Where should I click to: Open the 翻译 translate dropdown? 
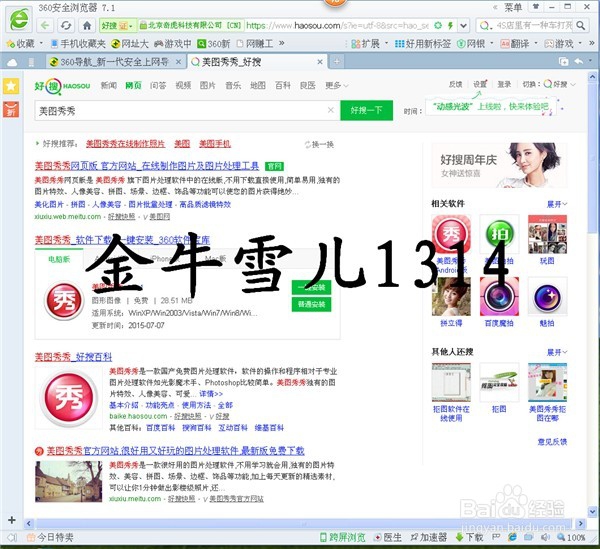click(x=519, y=44)
